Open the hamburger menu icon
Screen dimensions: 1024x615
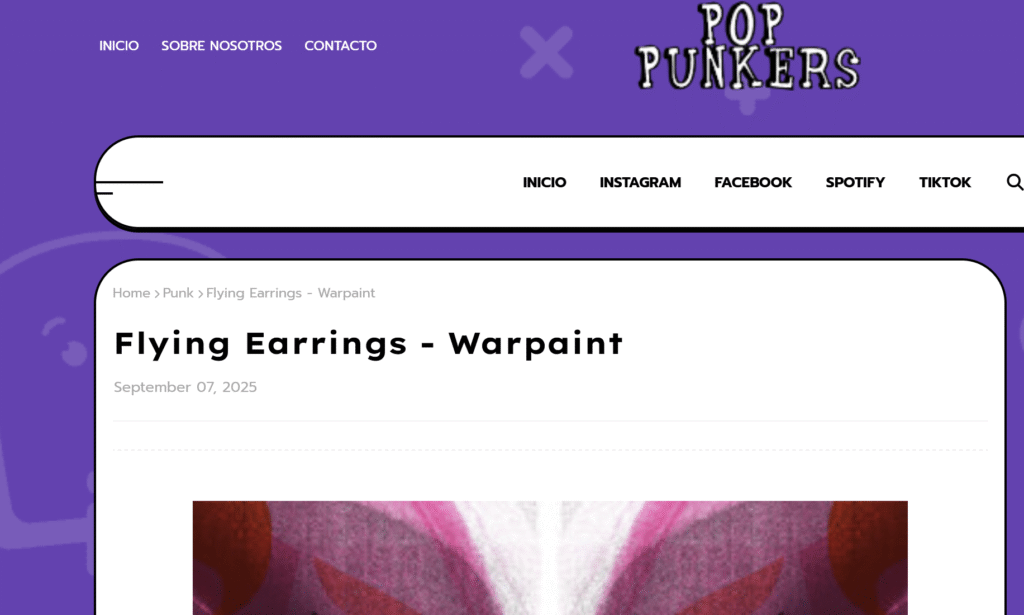click(x=129, y=187)
